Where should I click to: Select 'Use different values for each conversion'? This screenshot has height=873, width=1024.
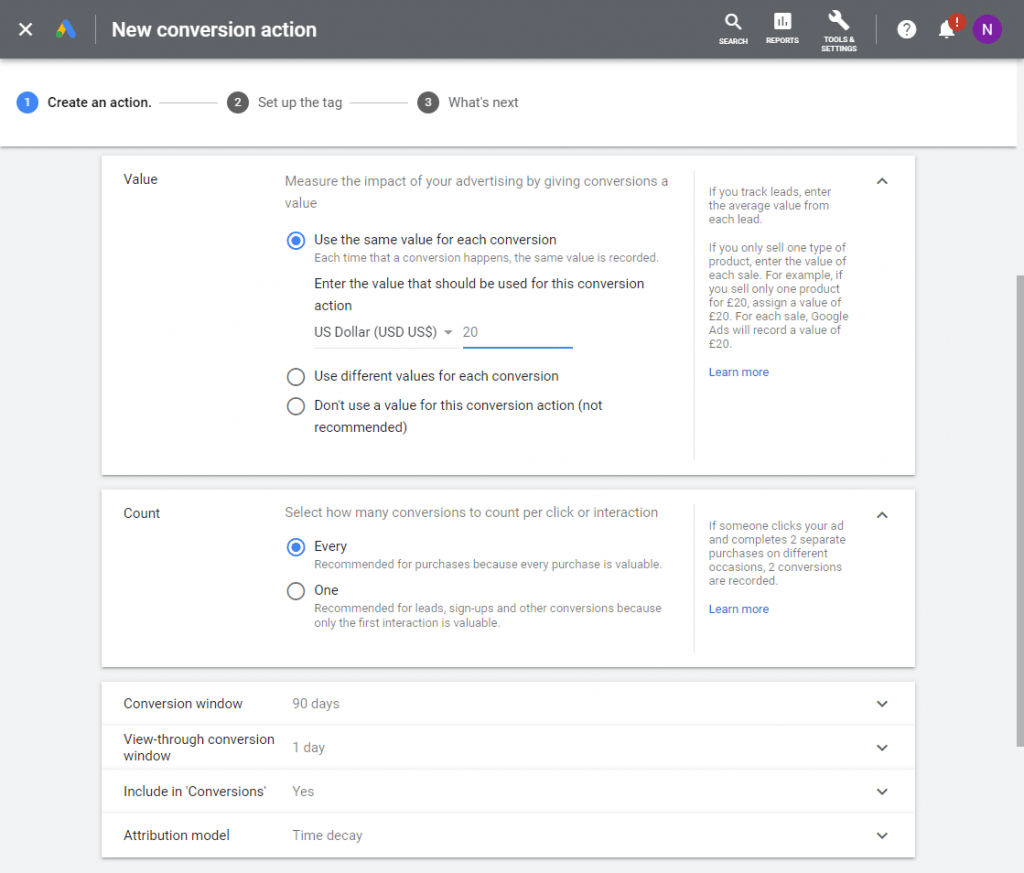tap(296, 377)
